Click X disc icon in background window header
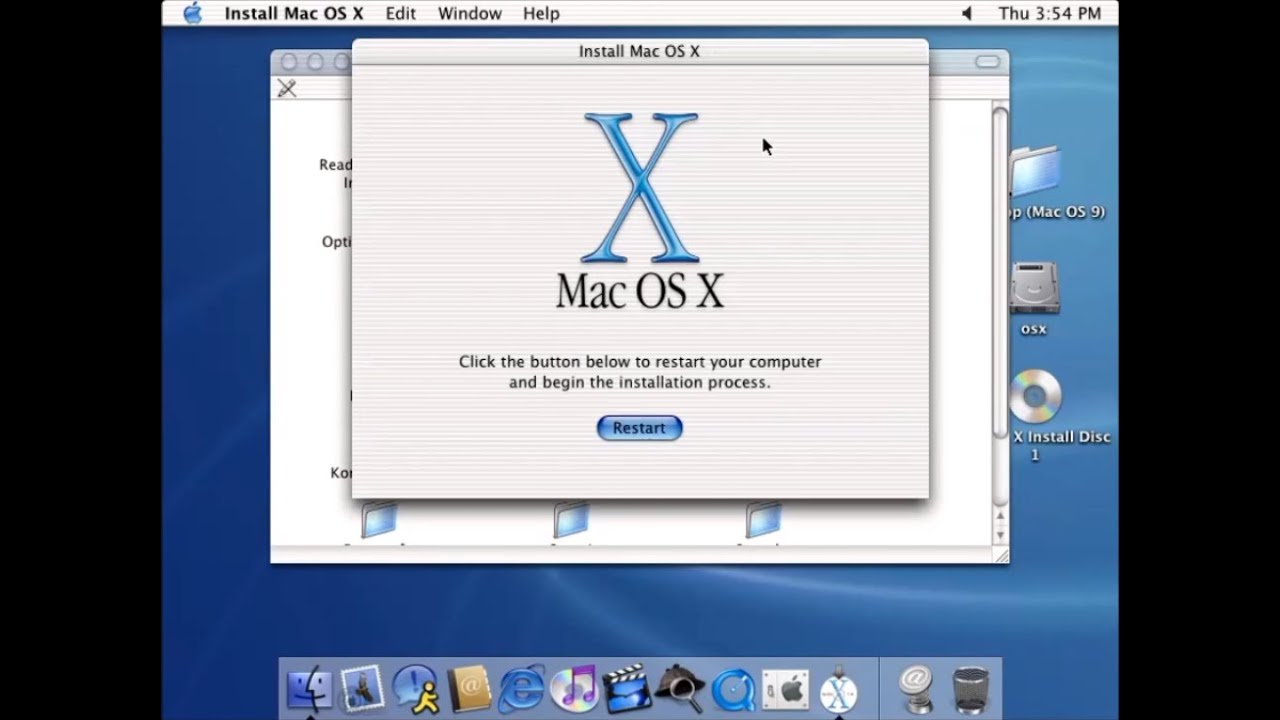This screenshot has height=720, width=1280. (287, 88)
